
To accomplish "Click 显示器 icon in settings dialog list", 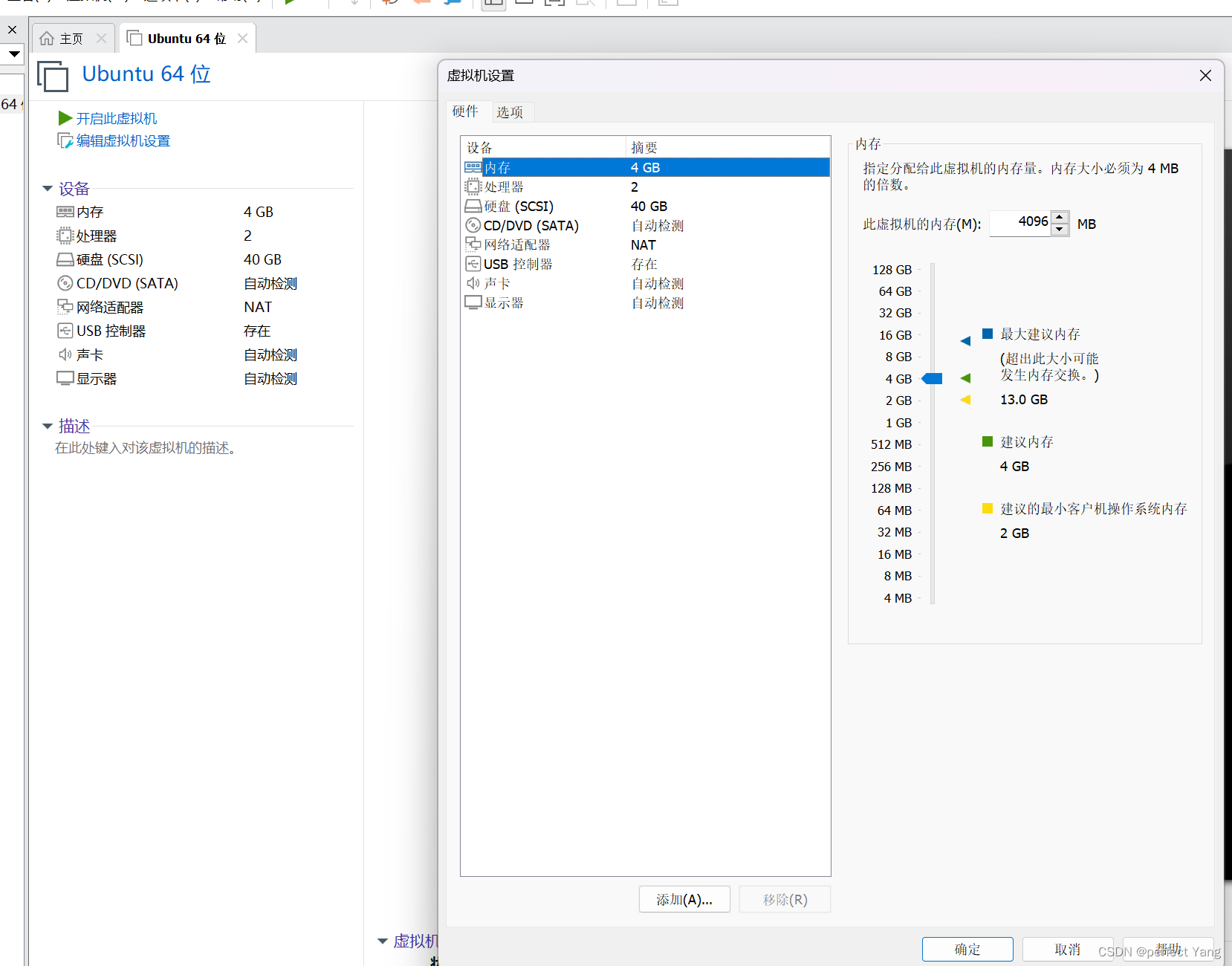I will click(473, 302).
